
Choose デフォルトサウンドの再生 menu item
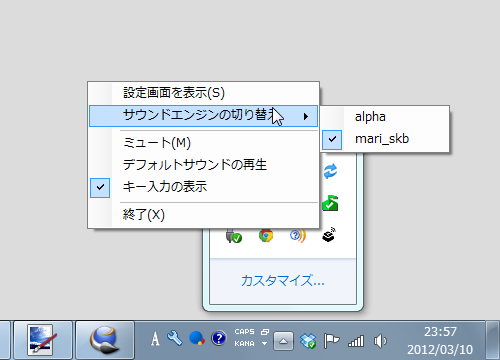[x=203, y=165]
